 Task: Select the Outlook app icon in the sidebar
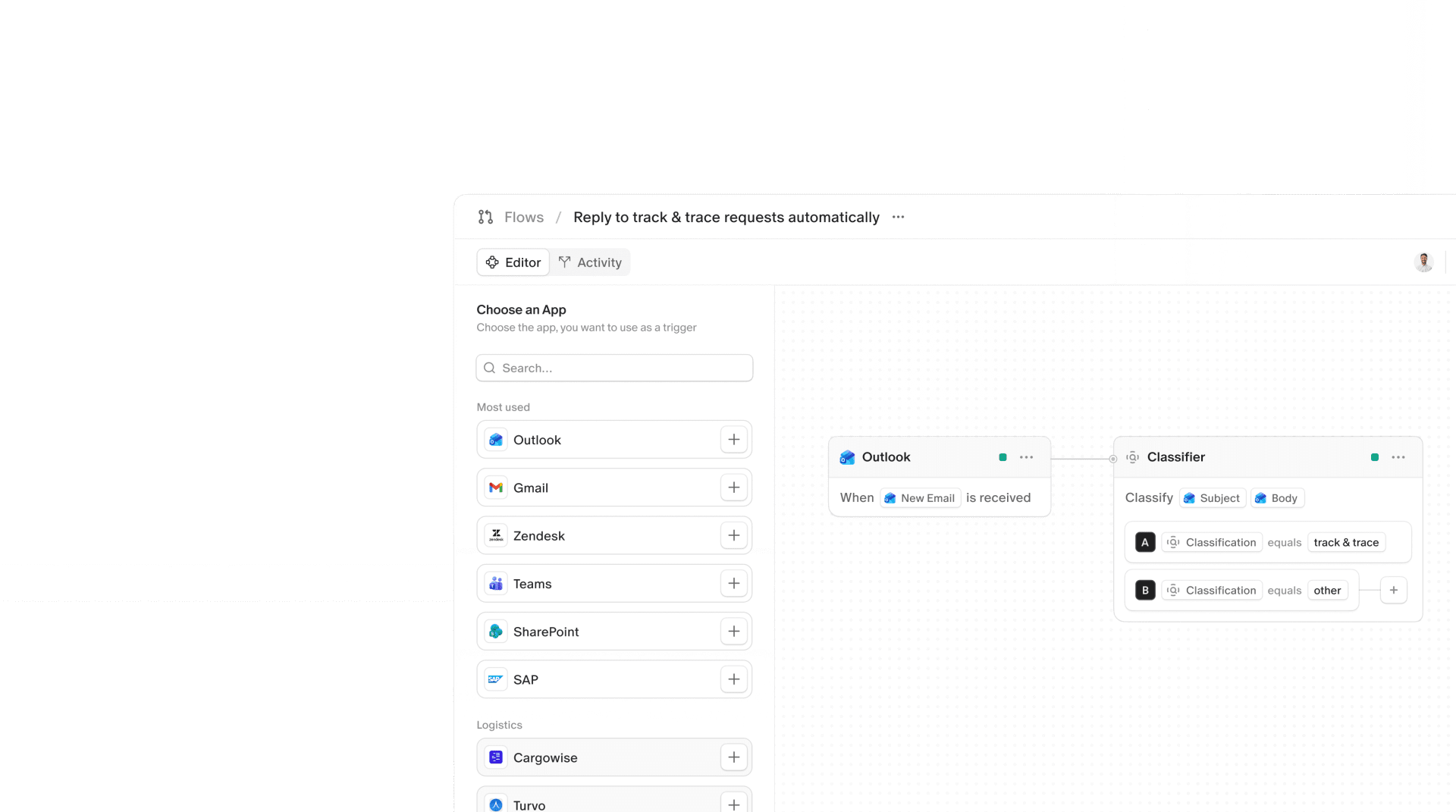496,440
